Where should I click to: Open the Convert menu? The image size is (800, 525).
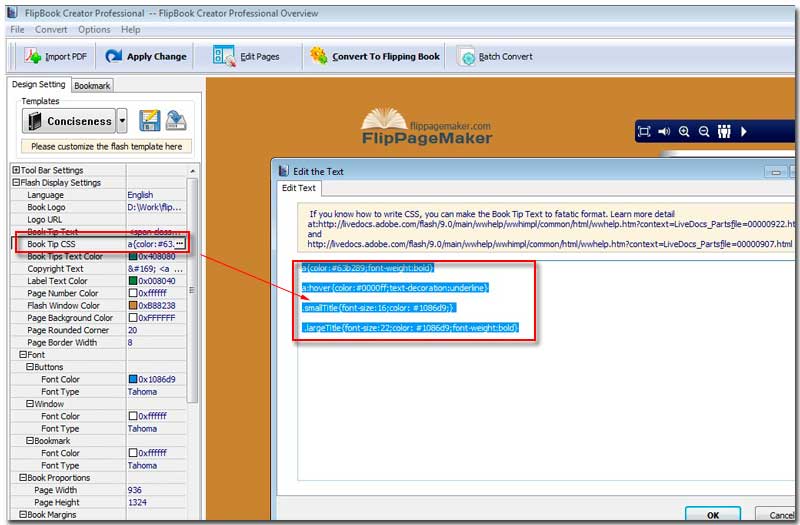[51, 30]
